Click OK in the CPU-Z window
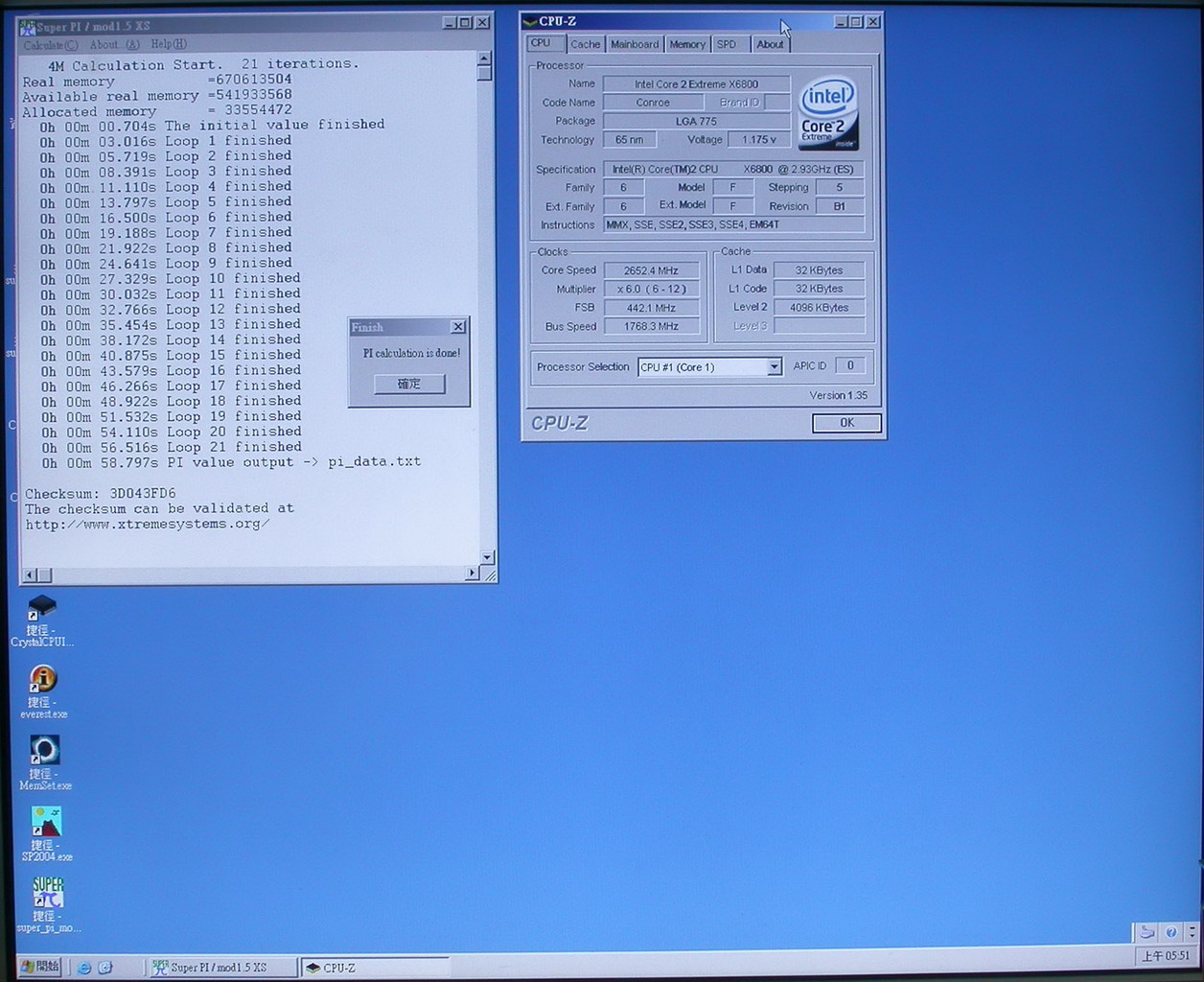This screenshot has height=982, width=1204. (x=846, y=423)
